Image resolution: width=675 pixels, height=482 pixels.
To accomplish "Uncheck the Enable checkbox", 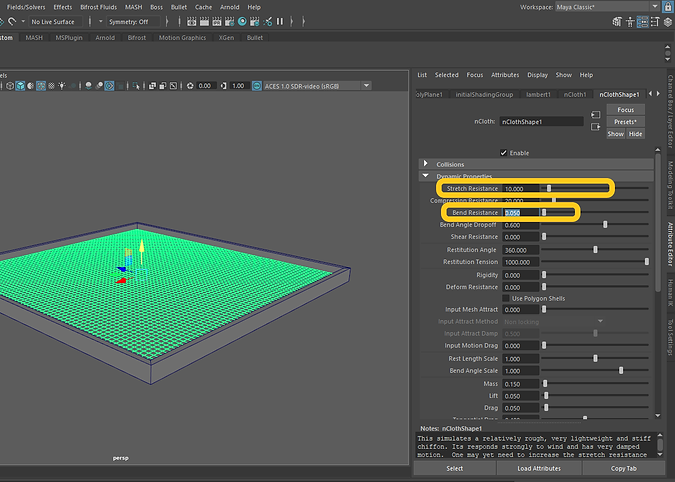I will [x=503, y=153].
